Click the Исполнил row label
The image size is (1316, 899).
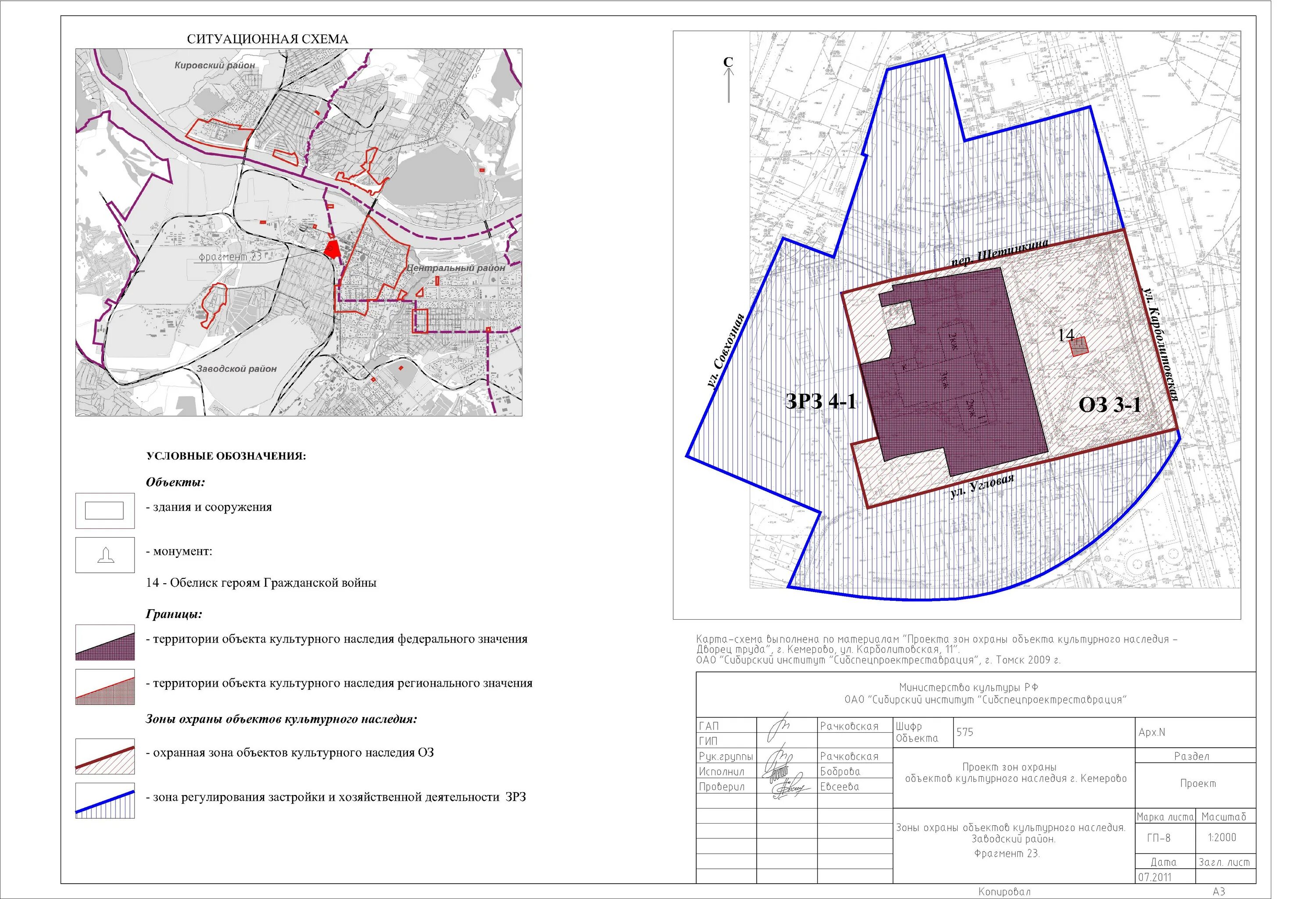point(722,772)
